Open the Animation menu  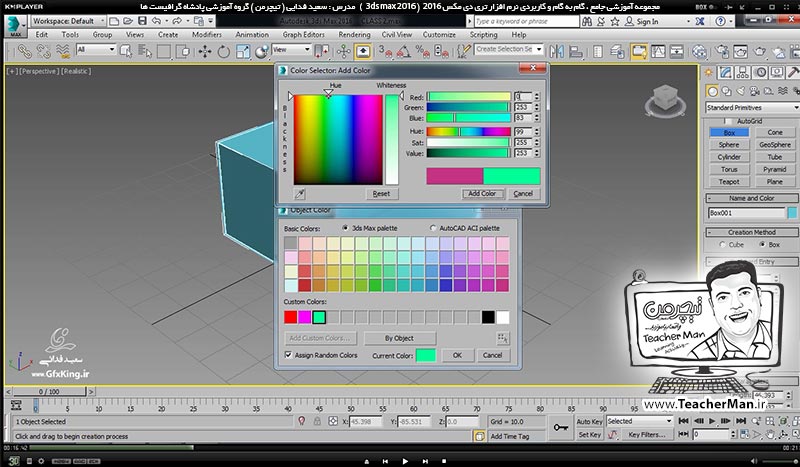click(x=252, y=35)
